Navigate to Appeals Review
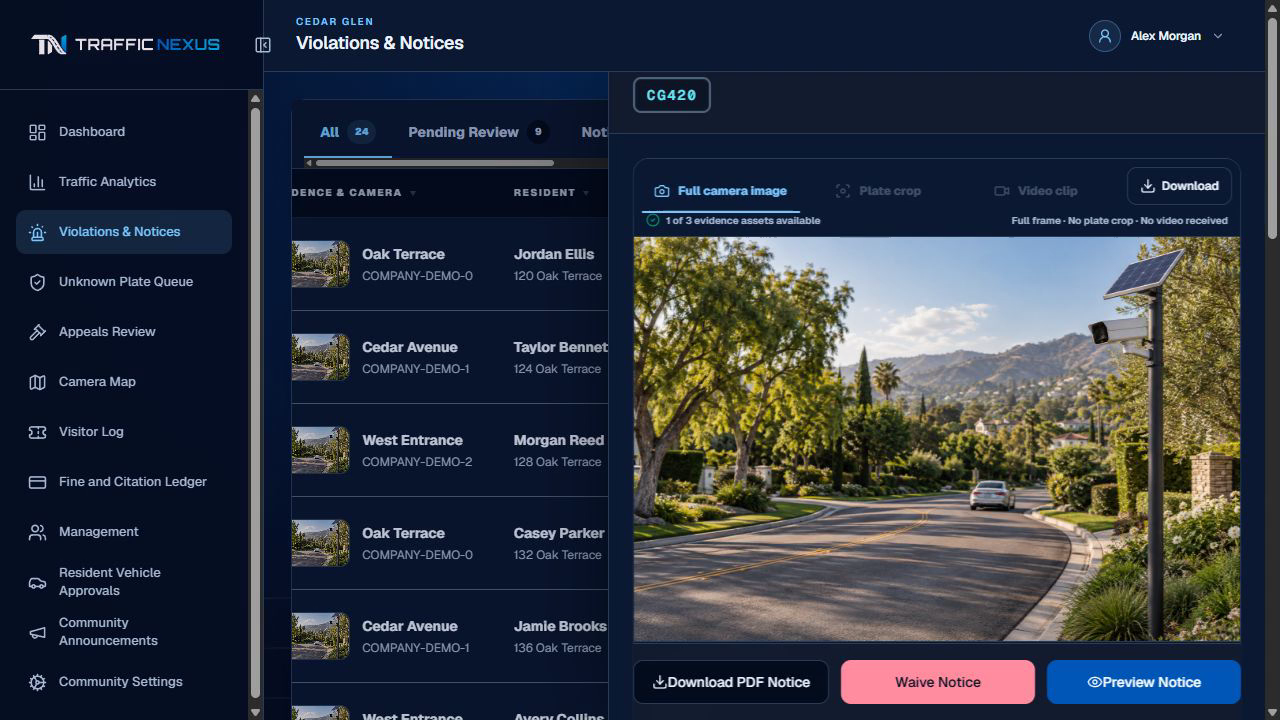This screenshot has width=1280, height=720. (124, 332)
